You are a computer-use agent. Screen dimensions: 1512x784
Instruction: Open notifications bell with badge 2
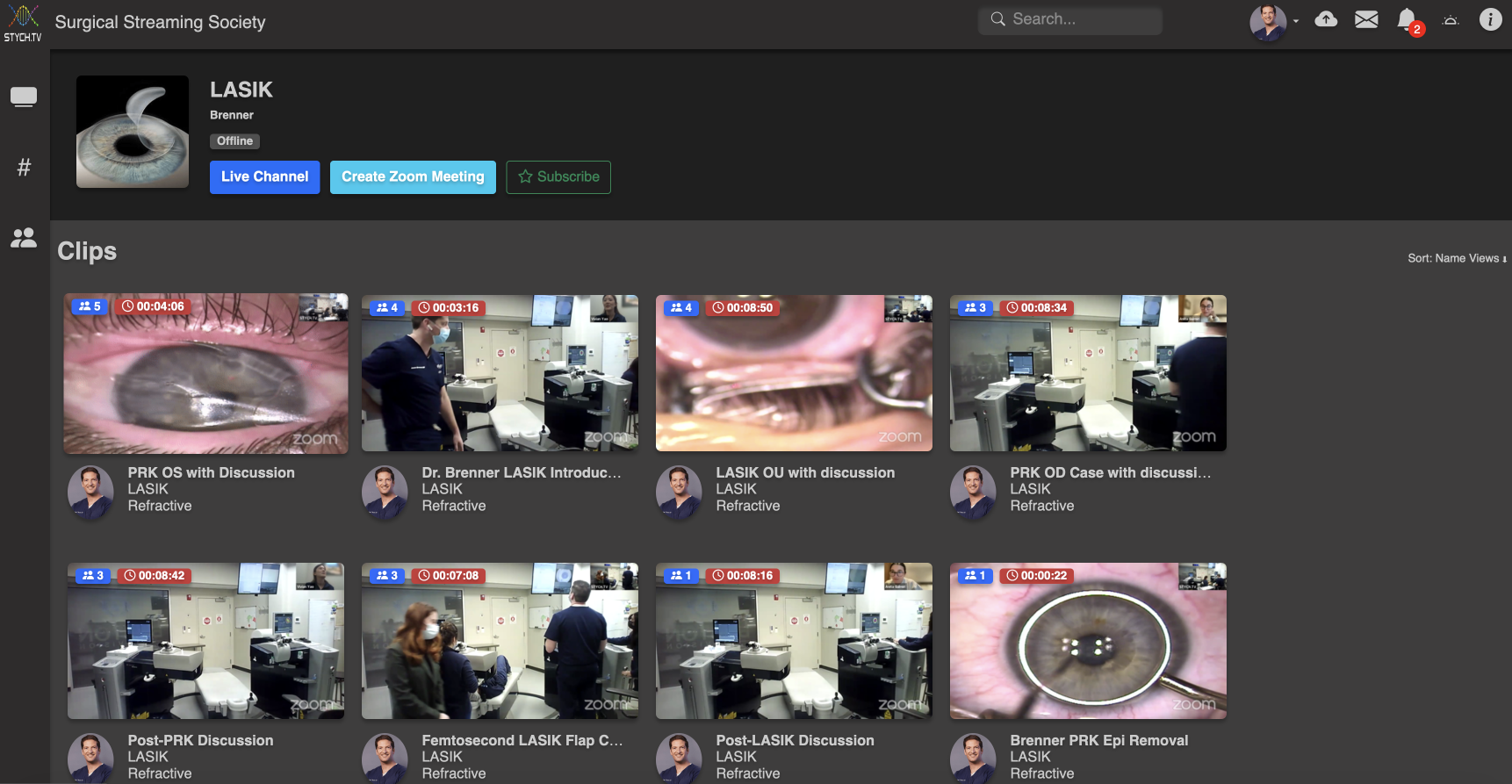pyautogui.click(x=1407, y=20)
